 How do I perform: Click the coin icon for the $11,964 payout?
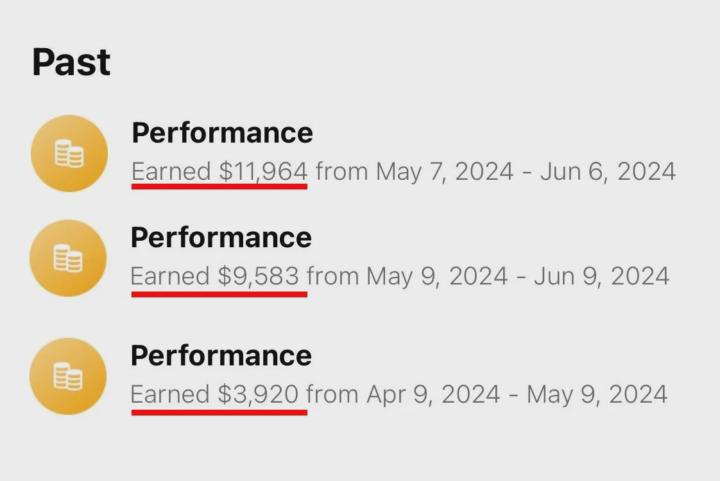click(69, 154)
